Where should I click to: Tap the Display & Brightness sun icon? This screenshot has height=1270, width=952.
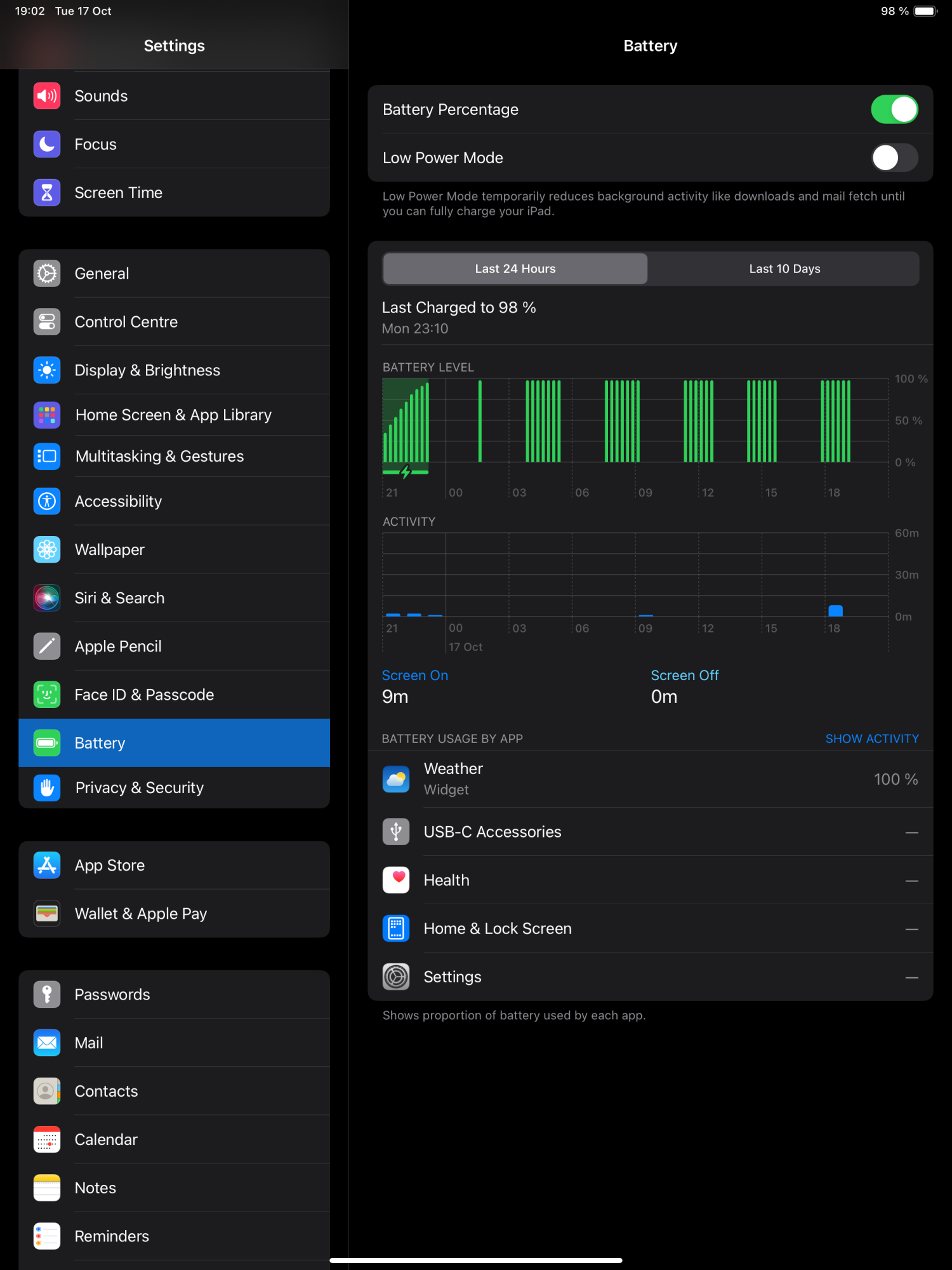(x=47, y=370)
